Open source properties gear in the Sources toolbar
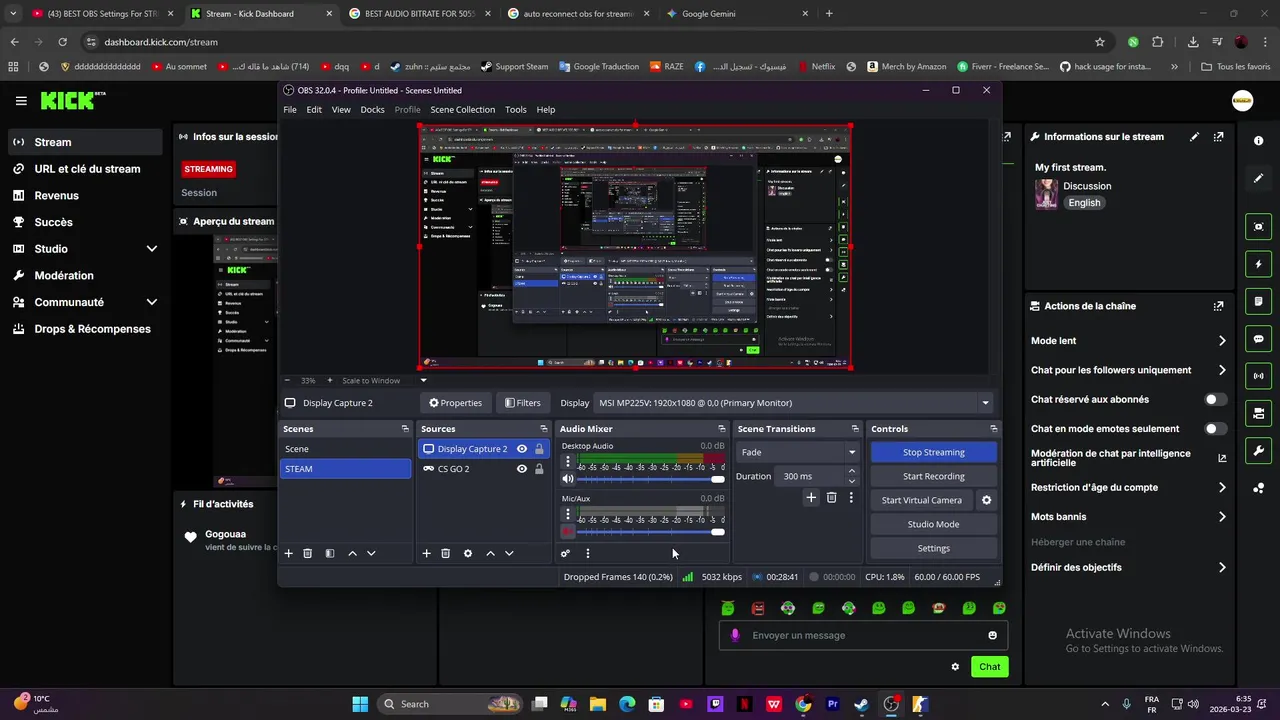This screenshot has height=720, width=1280. click(x=467, y=553)
